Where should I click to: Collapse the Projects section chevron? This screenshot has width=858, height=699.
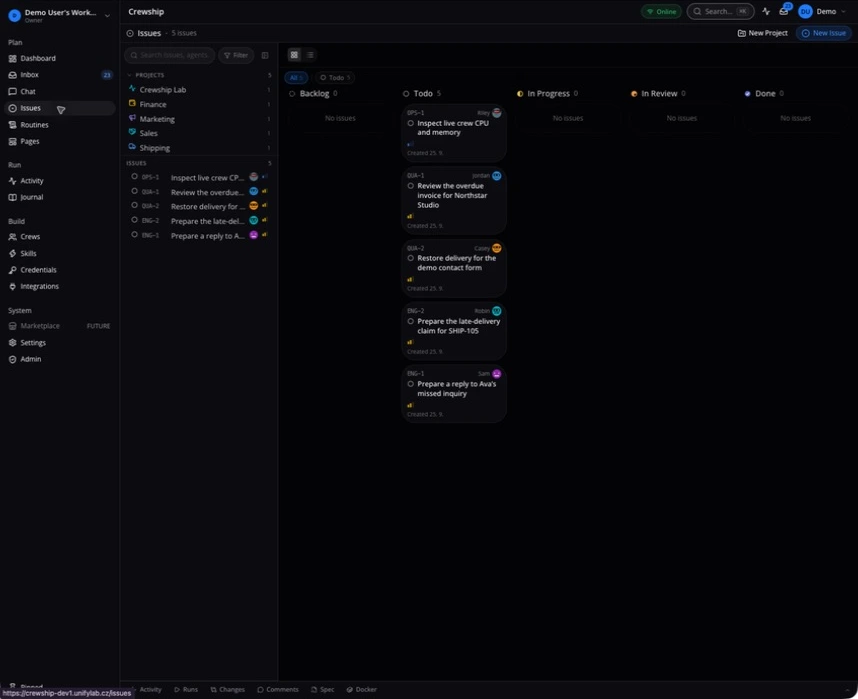click(130, 75)
